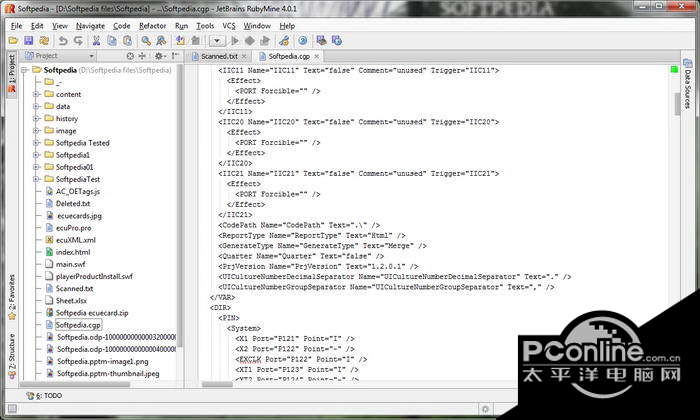The height and width of the screenshot is (420, 700).
Task: Open the Tools menu
Action: pos(205,26)
